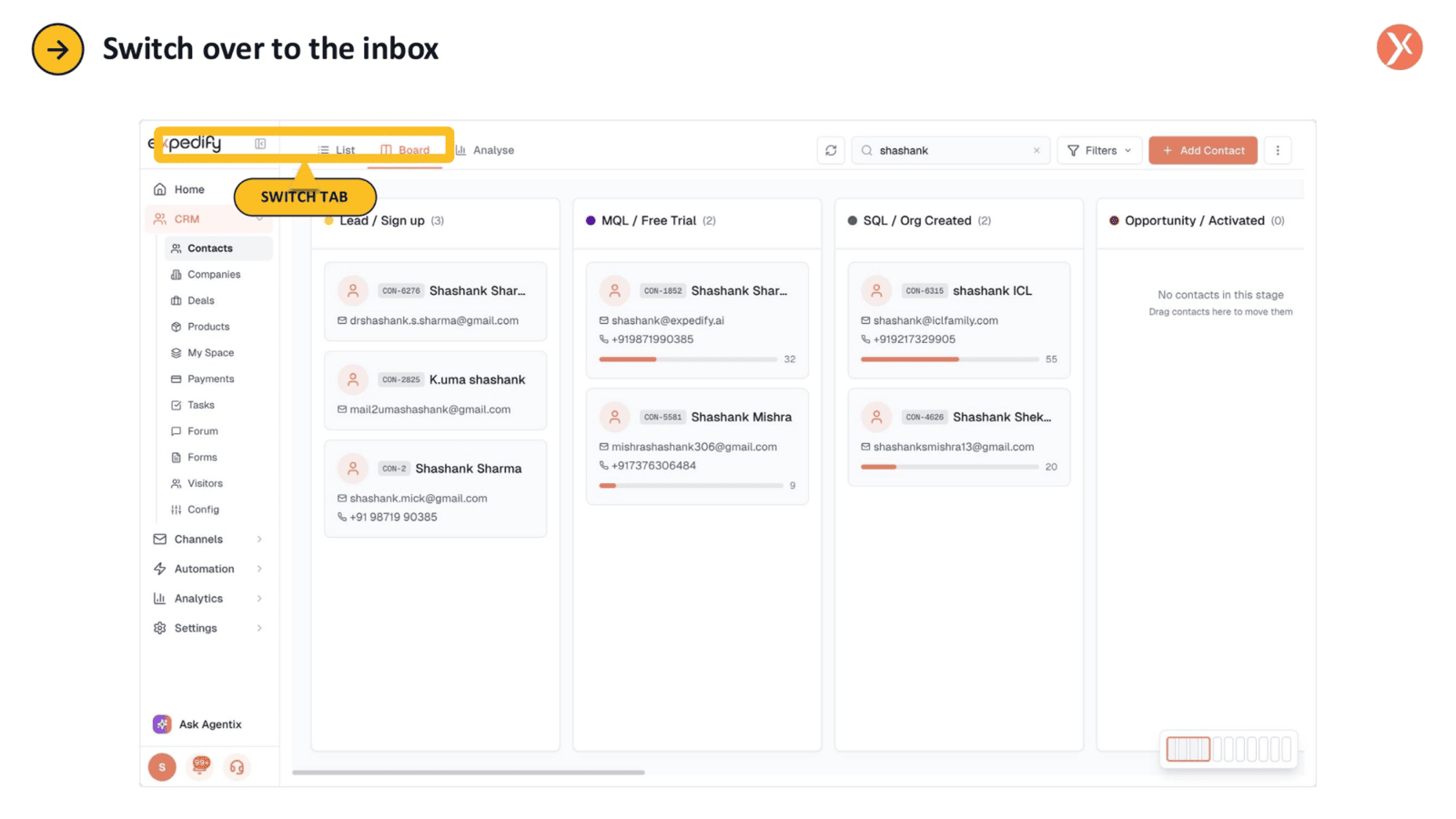
Task: Open Visitors in CRM menu
Action: point(205,484)
